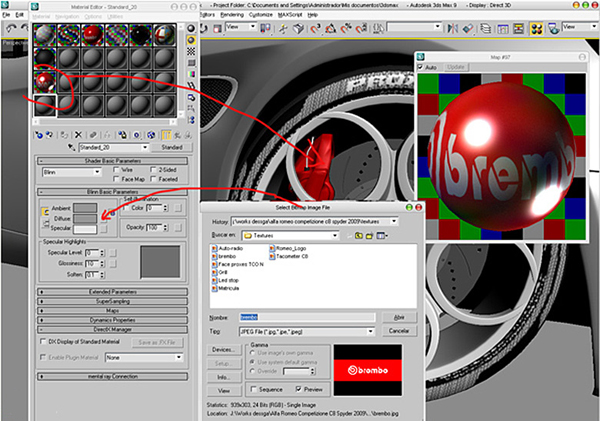Click View button in file dialog
This screenshot has width=600, height=421.
click(224, 391)
